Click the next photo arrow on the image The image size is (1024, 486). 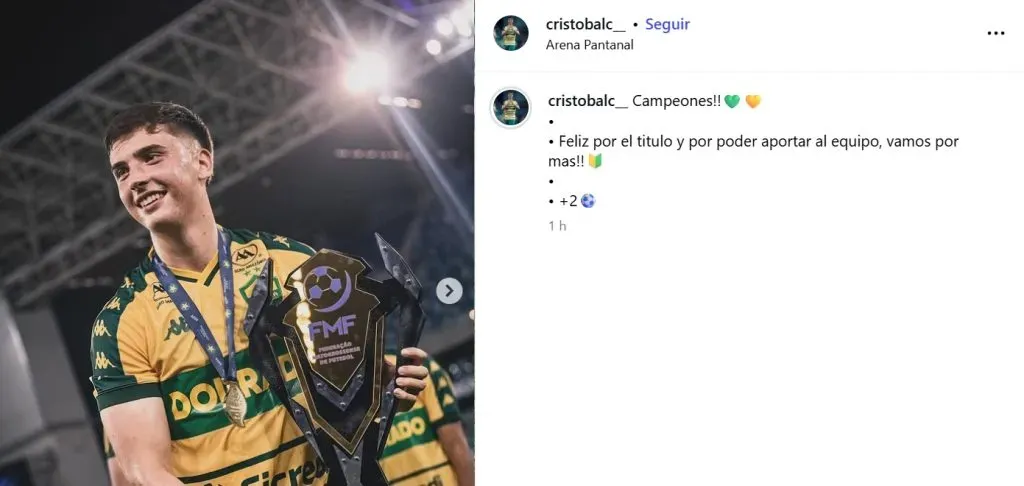[x=449, y=291]
